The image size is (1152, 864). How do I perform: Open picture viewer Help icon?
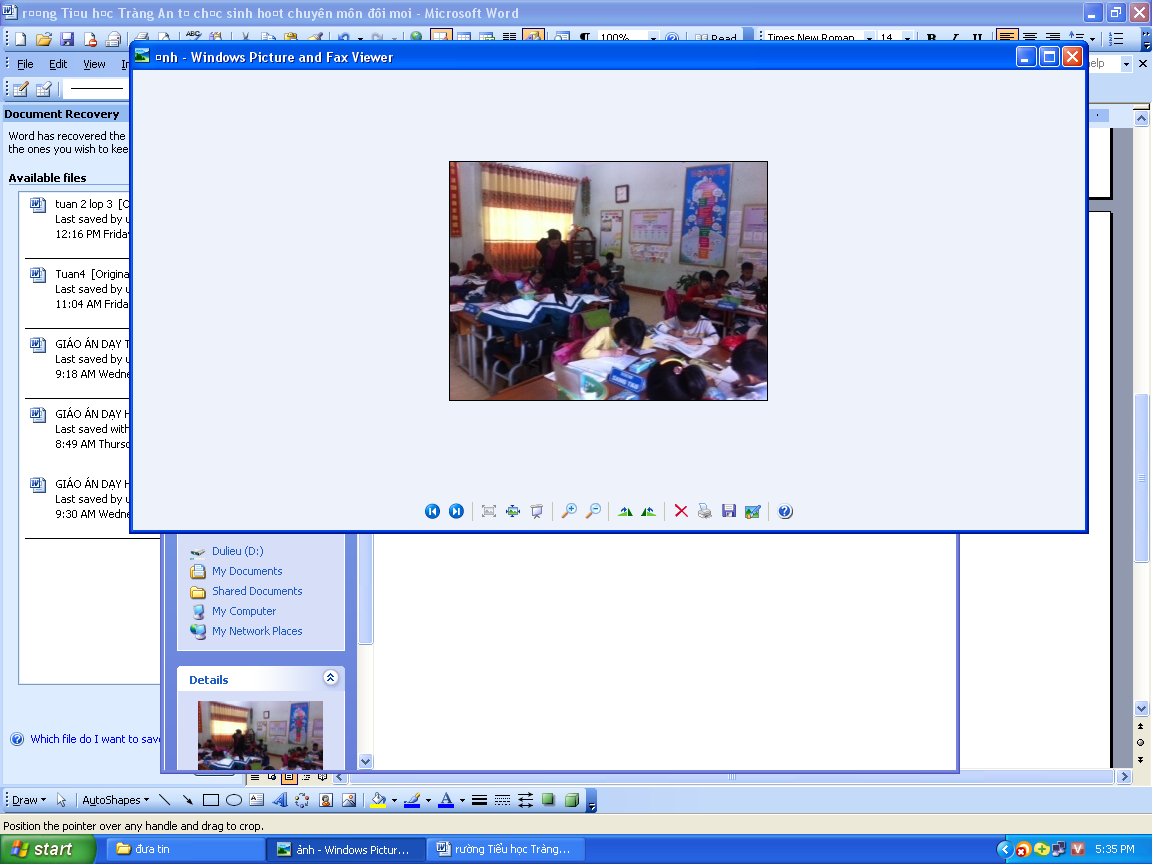[x=785, y=511]
